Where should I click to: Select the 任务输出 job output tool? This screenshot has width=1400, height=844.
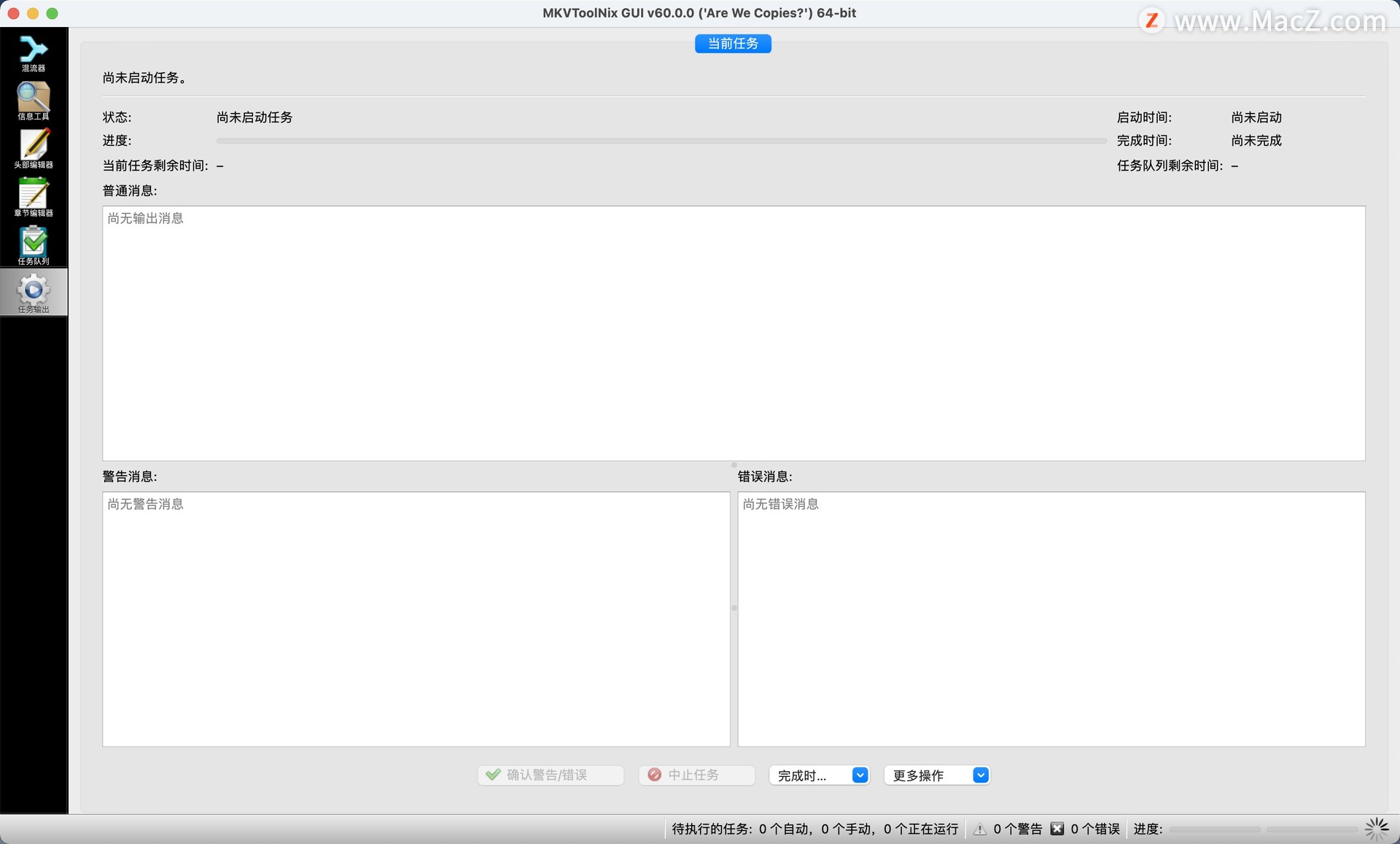tap(34, 293)
